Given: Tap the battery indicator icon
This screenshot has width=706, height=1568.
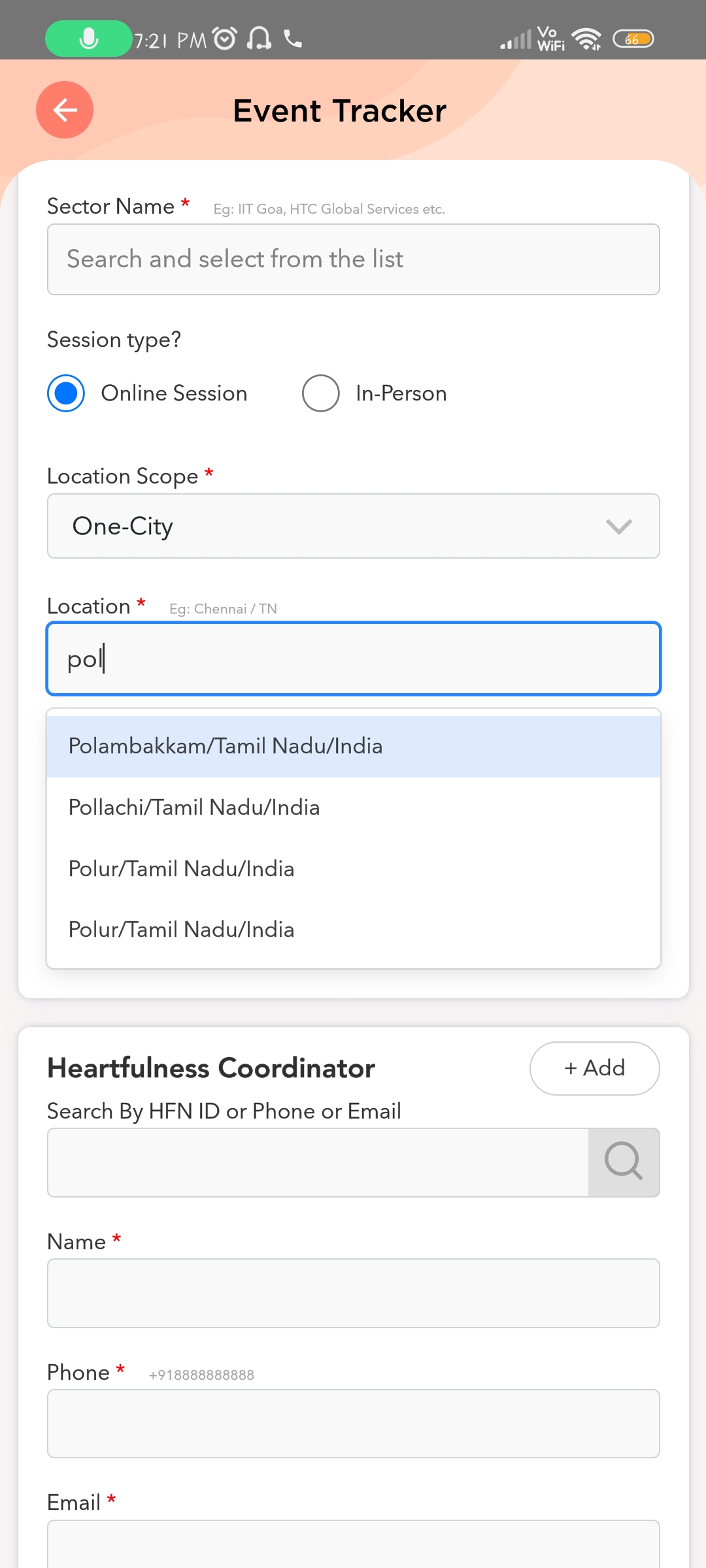Looking at the screenshot, I should click(x=633, y=39).
